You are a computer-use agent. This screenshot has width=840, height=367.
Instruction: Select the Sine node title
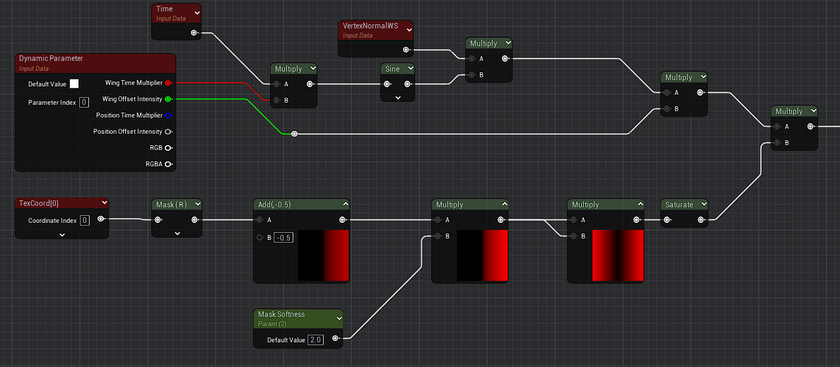[x=393, y=69]
